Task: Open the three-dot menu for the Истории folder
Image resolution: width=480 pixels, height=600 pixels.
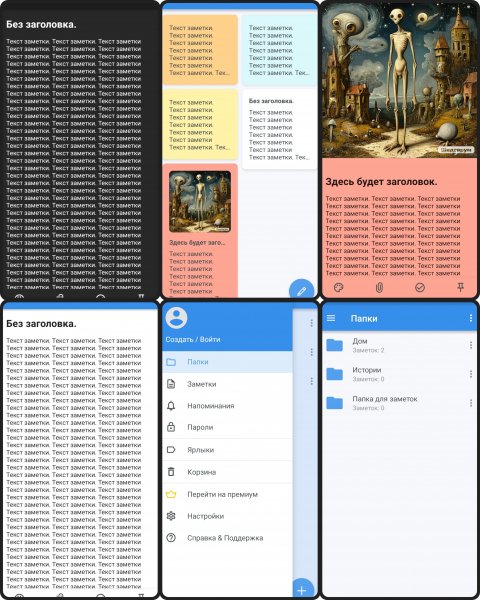Action: [470, 374]
